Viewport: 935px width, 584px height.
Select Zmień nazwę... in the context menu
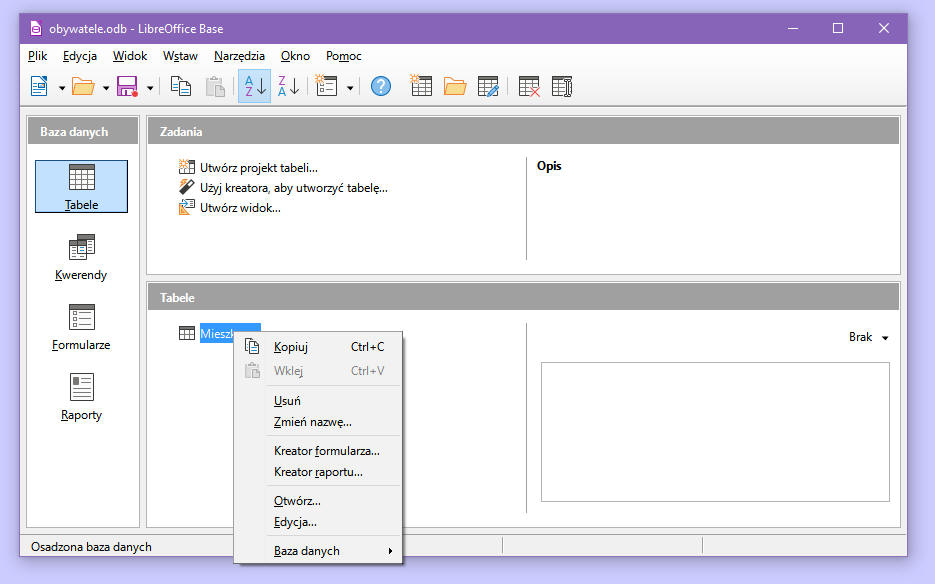click(312, 422)
